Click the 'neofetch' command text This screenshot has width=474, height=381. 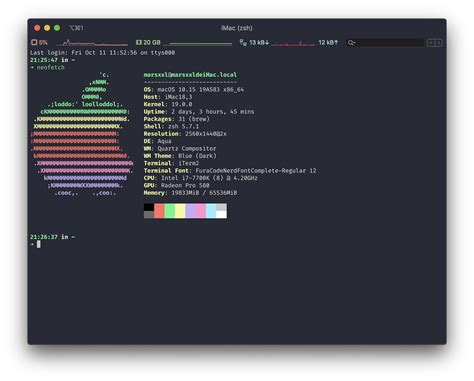pos(51,67)
